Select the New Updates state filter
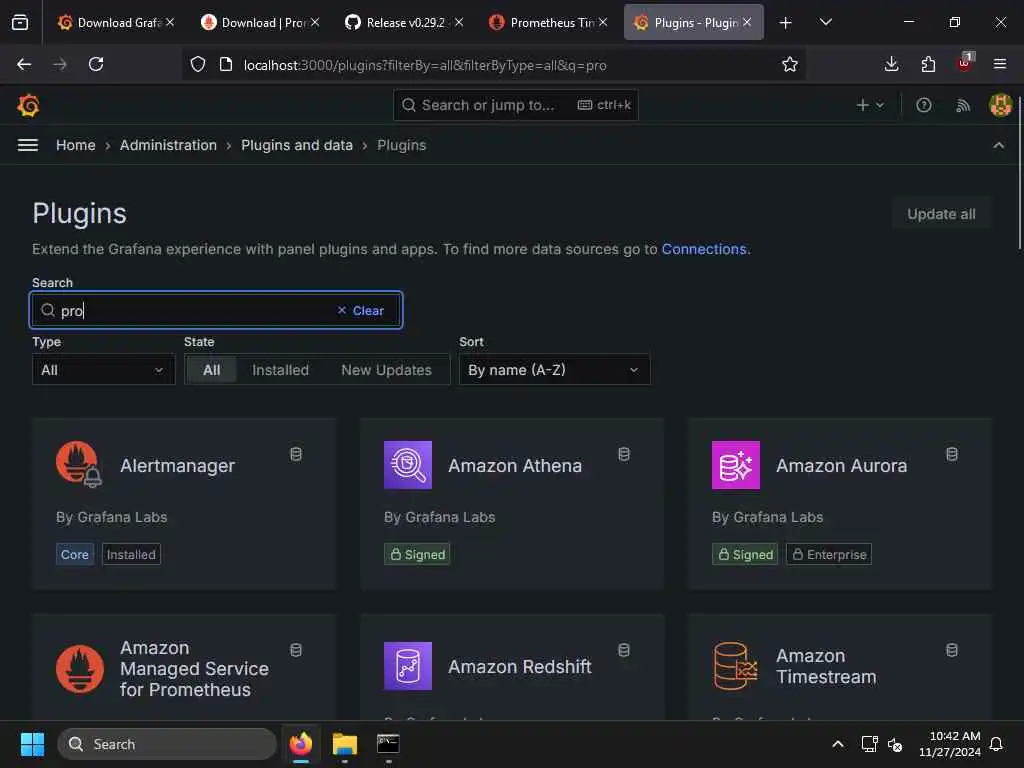This screenshot has width=1024, height=768. (386, 370)
